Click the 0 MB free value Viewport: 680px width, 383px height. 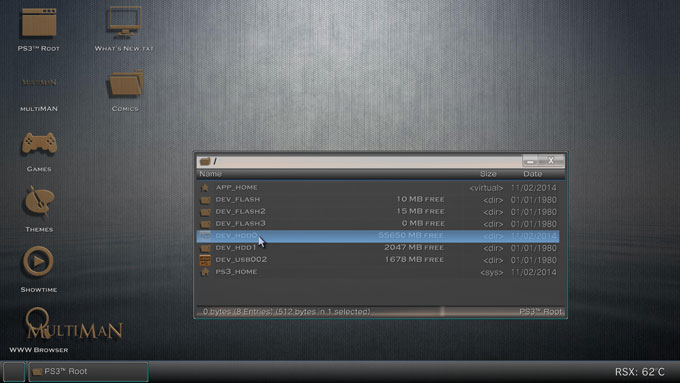click(423, 224)
